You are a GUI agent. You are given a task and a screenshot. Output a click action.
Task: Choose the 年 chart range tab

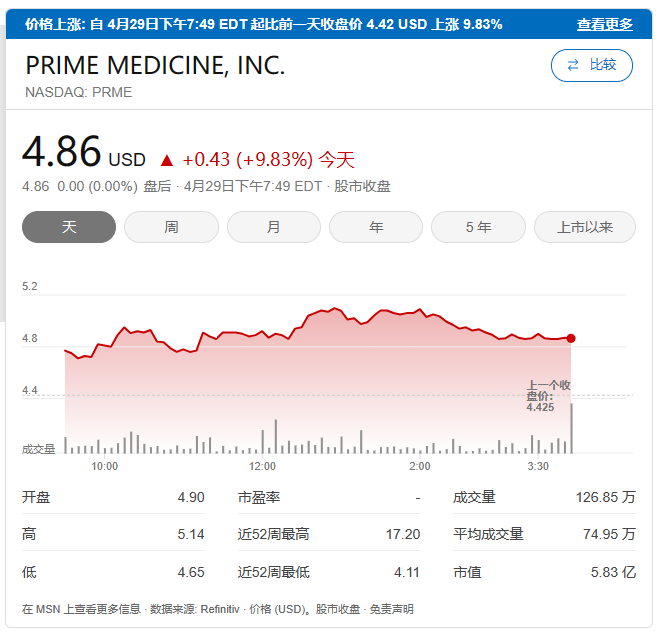click(376, 227)
